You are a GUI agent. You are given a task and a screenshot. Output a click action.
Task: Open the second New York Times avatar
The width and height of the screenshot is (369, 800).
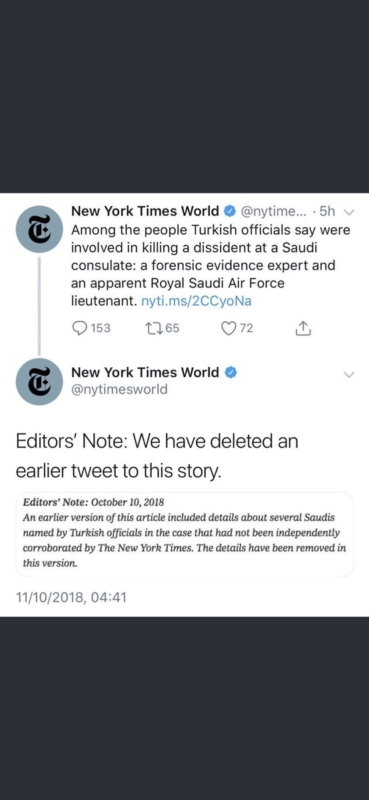[39, 382]
